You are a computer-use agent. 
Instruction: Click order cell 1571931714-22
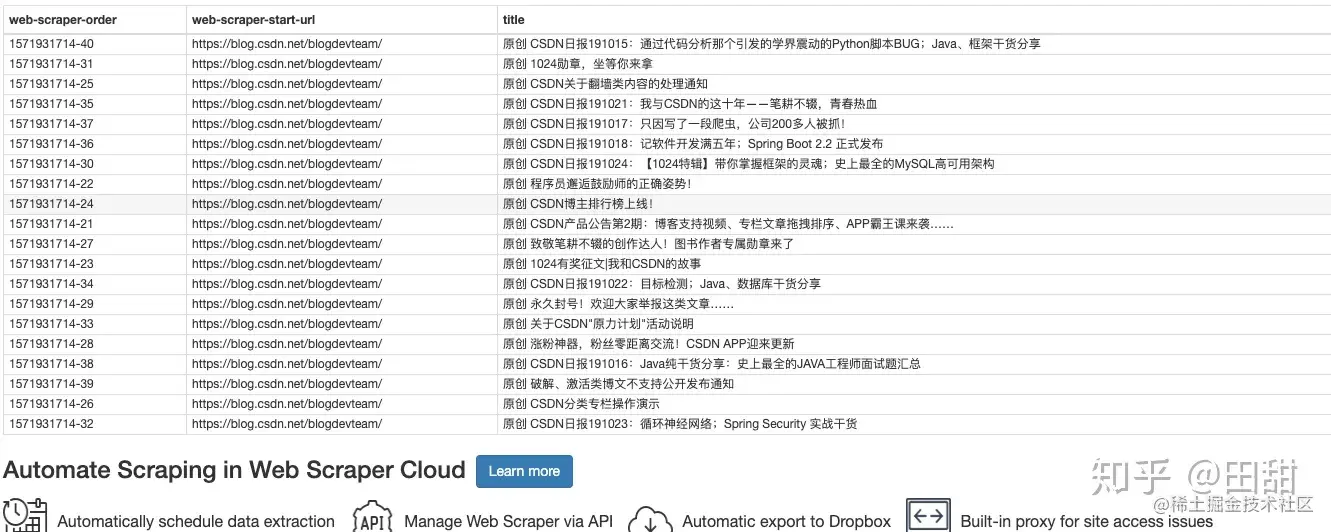[x=51, y=184]
